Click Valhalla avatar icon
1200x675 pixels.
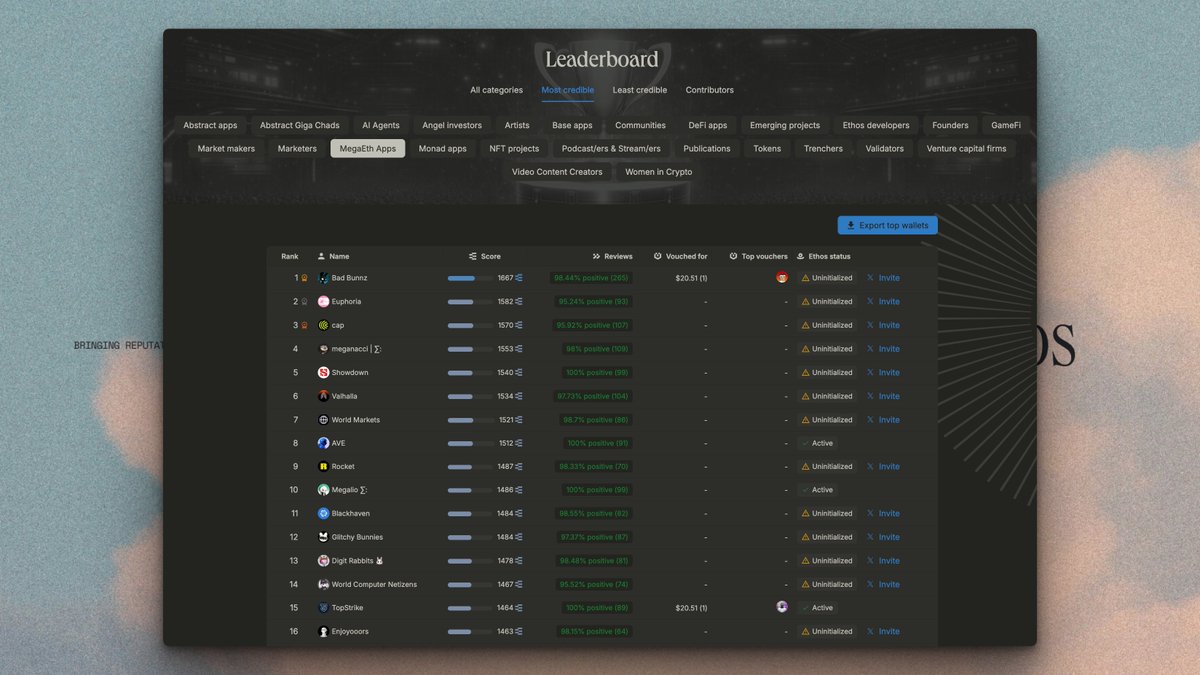[323, 396]
